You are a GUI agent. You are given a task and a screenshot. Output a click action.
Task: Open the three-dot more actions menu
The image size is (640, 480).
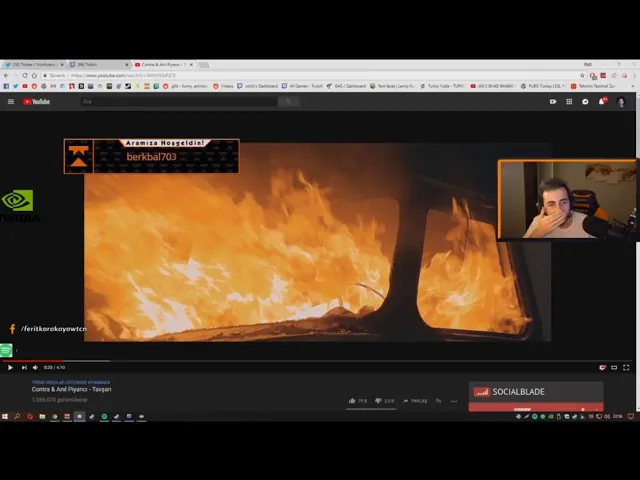point(454,401)
